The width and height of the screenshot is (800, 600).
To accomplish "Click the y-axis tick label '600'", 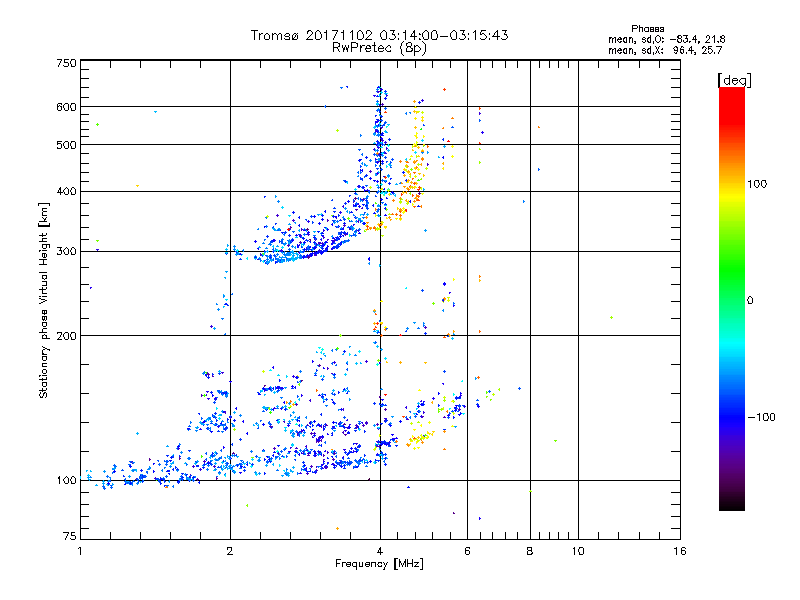I will tap(67, 107).
